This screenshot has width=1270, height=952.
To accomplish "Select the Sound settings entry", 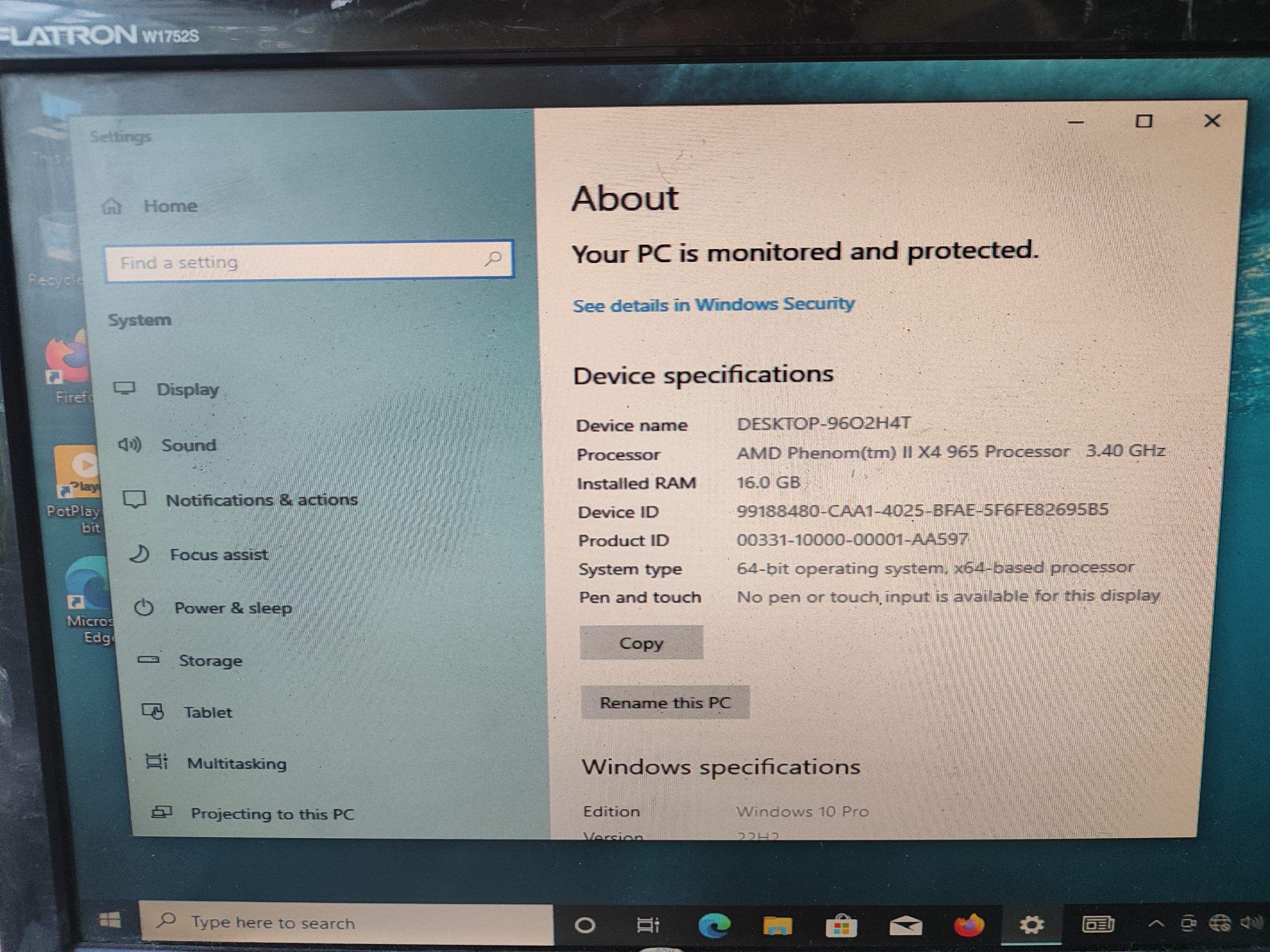I will [189, 445].
